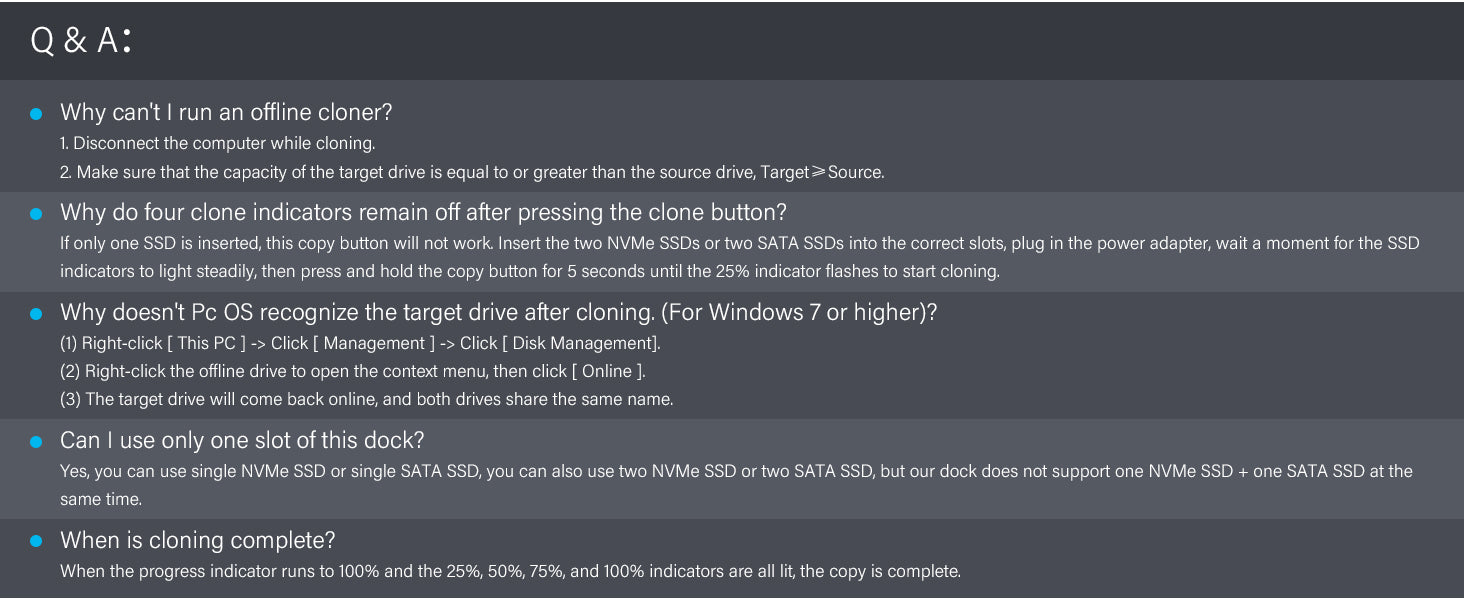
Task: Click the '[ This PC ]' text in step (1)
Action: pyautogui.click(x=206, y=343)
